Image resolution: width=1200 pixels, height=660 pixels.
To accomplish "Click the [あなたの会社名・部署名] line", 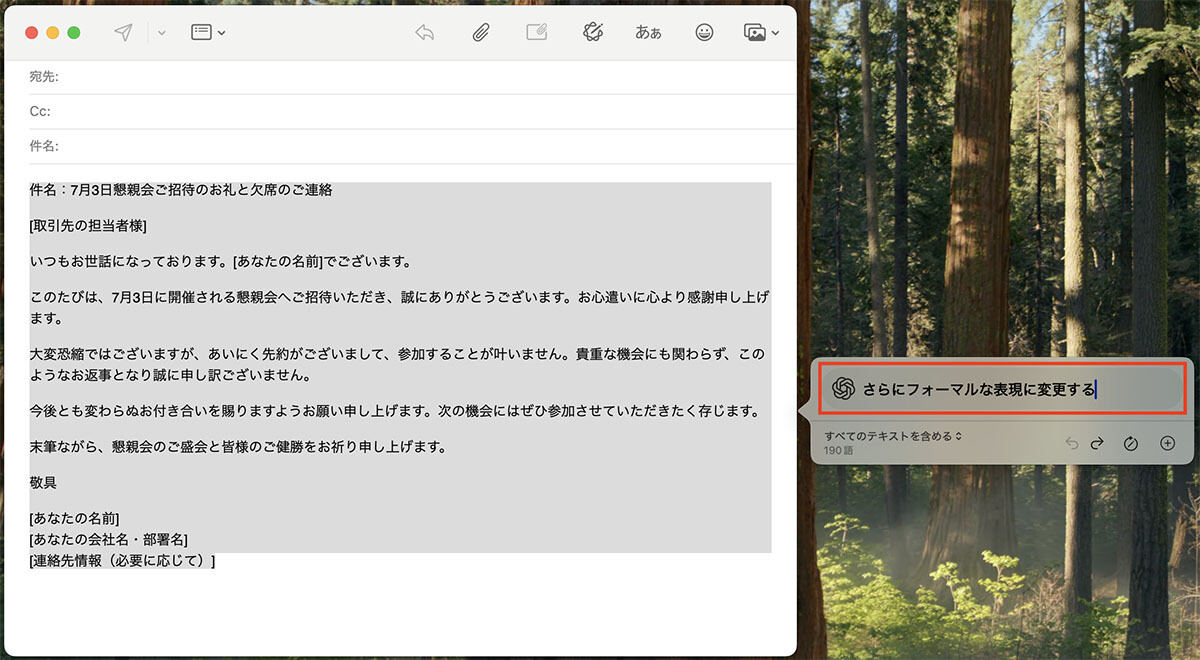I will click(x=109, y=540).
